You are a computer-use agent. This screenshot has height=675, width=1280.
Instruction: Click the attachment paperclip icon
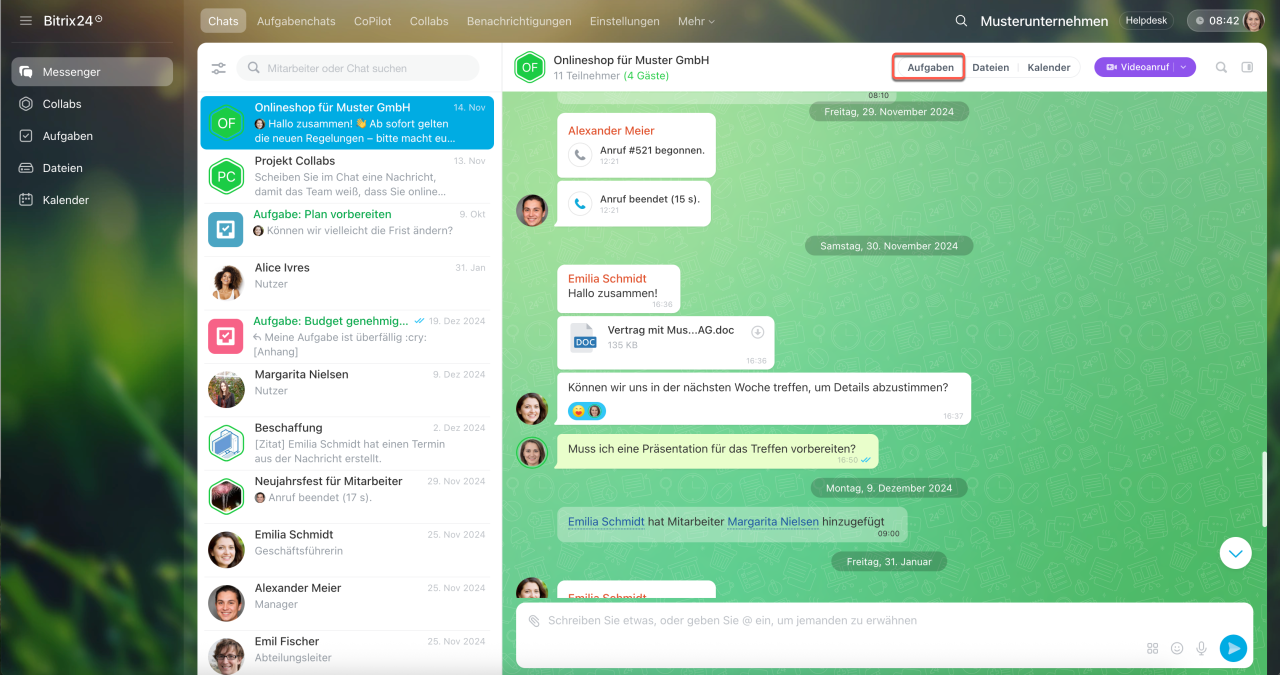pos(534,621)
